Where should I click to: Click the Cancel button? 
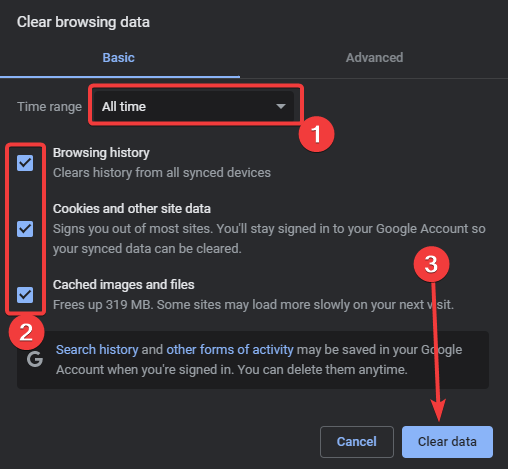pyautogui.click(x=357, y=442)
